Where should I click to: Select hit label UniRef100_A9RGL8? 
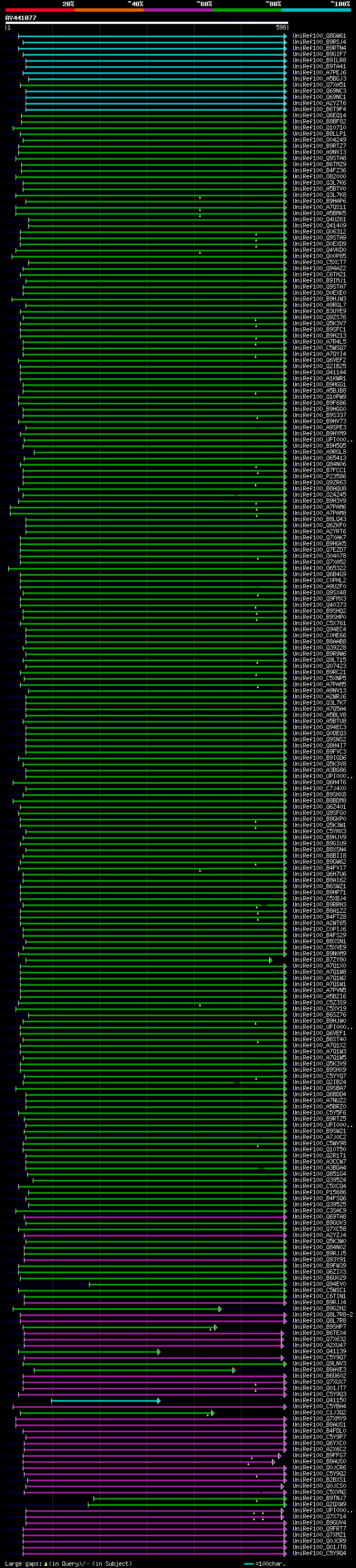tap(319, 452)
